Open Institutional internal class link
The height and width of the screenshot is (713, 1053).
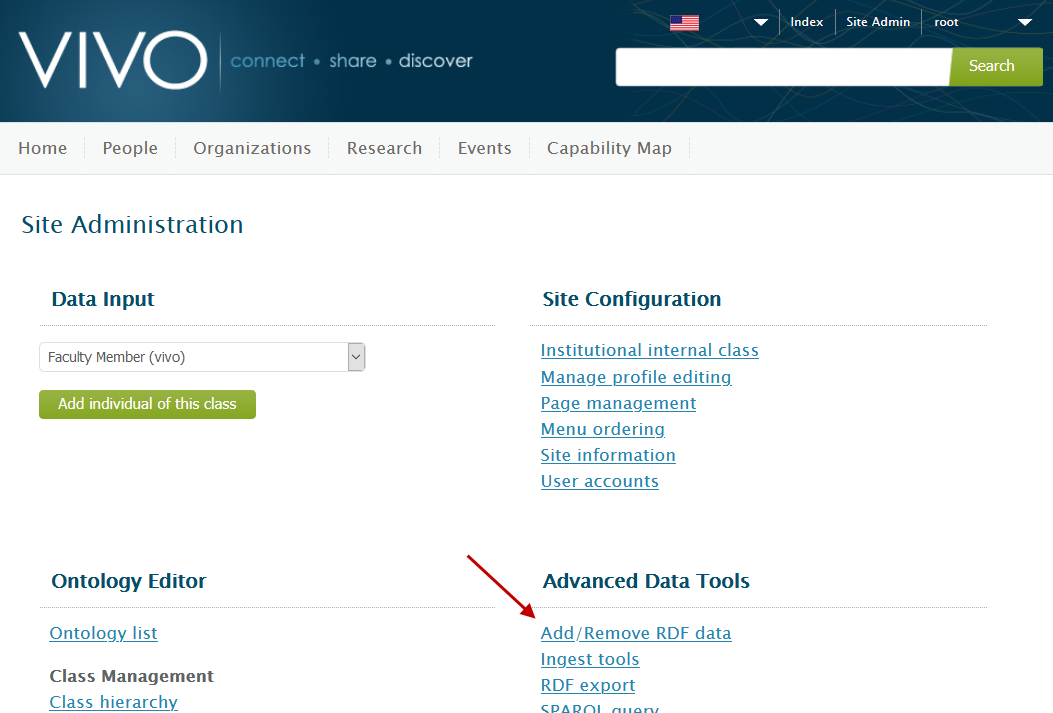tap(649, 350)
